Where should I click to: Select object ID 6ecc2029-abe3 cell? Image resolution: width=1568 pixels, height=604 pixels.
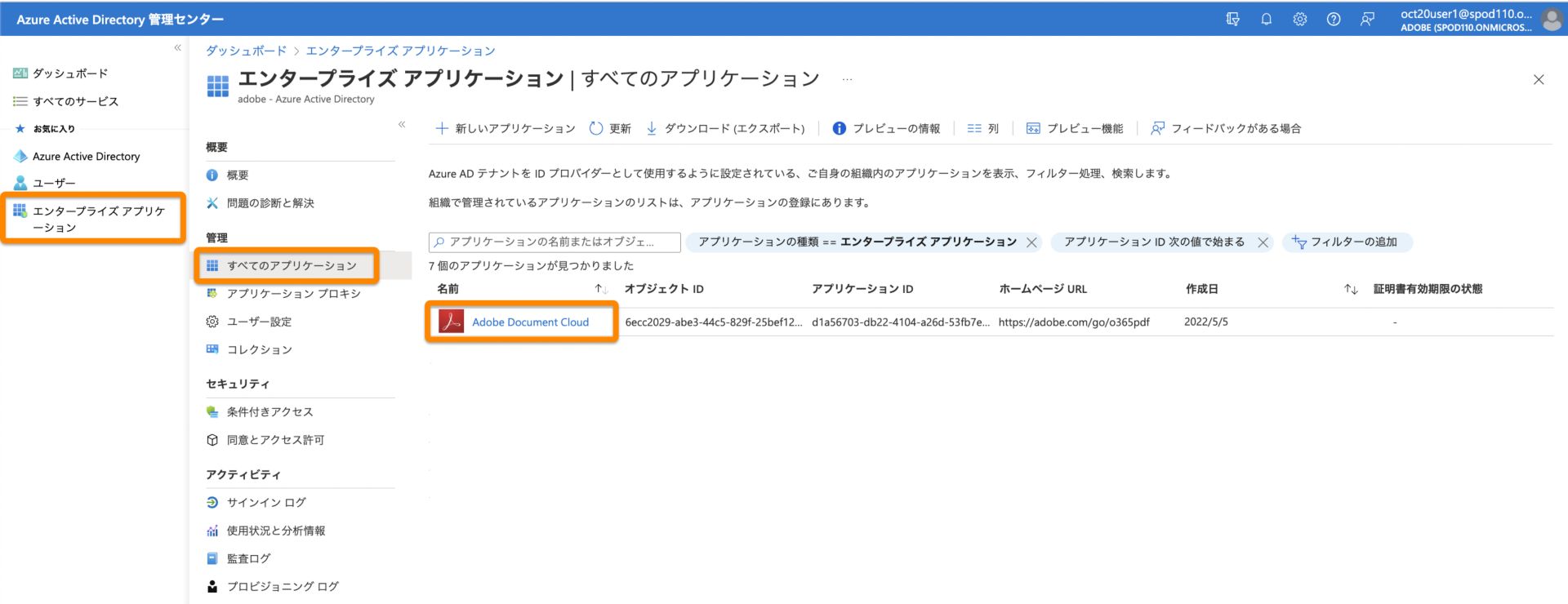tap(714, 322)
